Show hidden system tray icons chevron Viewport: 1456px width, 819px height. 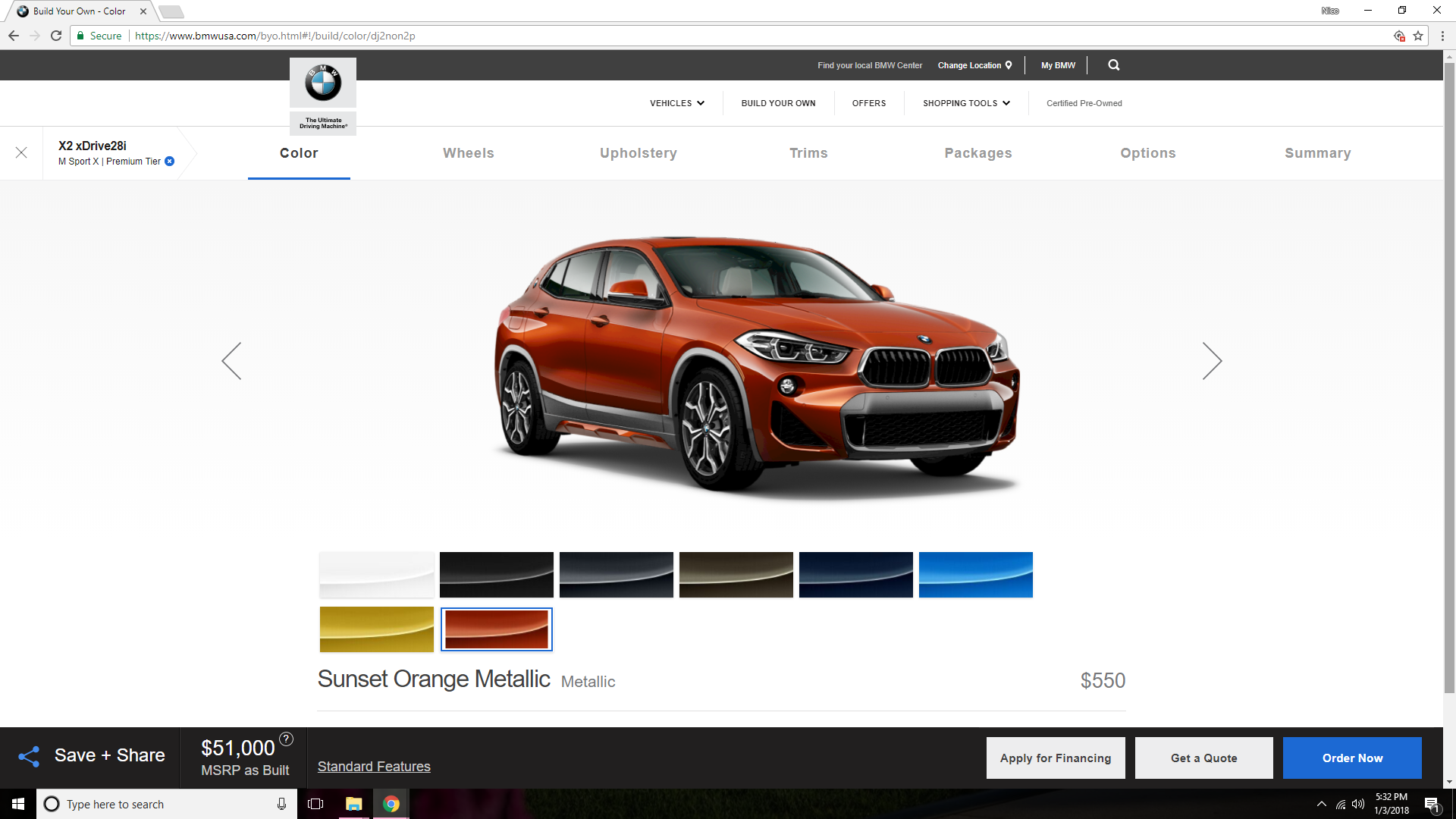[1322, 804]
